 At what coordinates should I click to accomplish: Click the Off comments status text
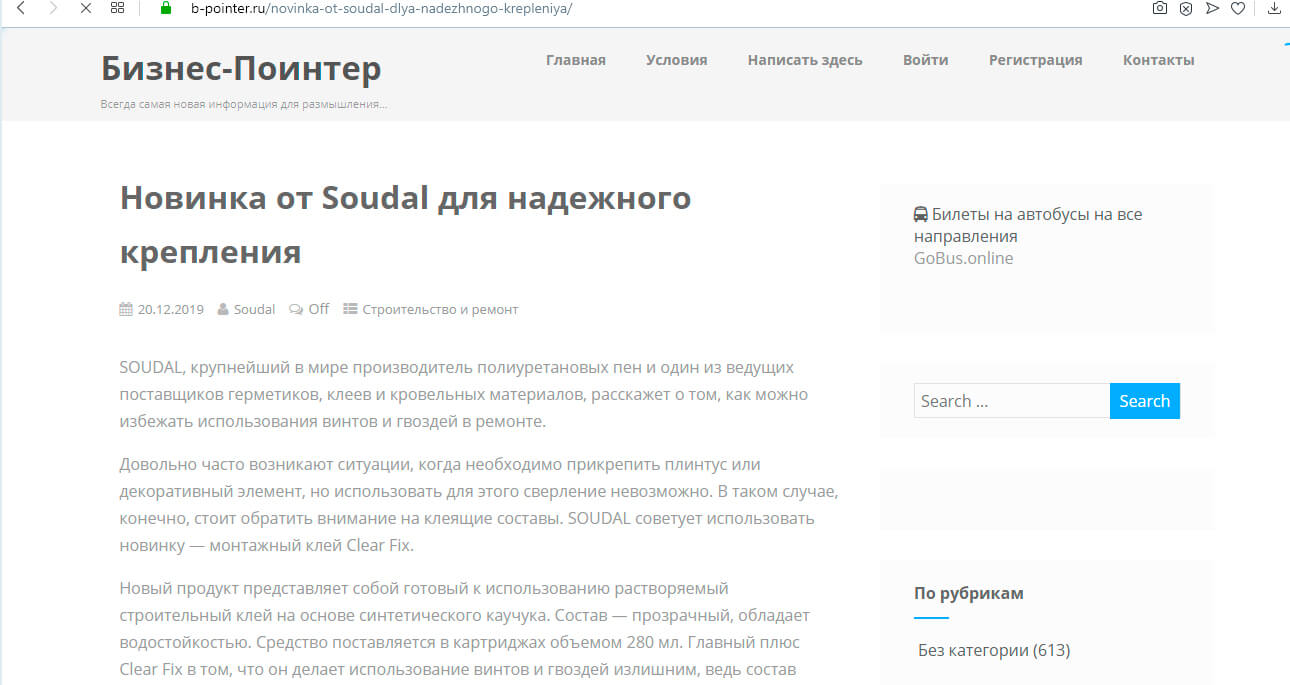(x=319, y=309)
